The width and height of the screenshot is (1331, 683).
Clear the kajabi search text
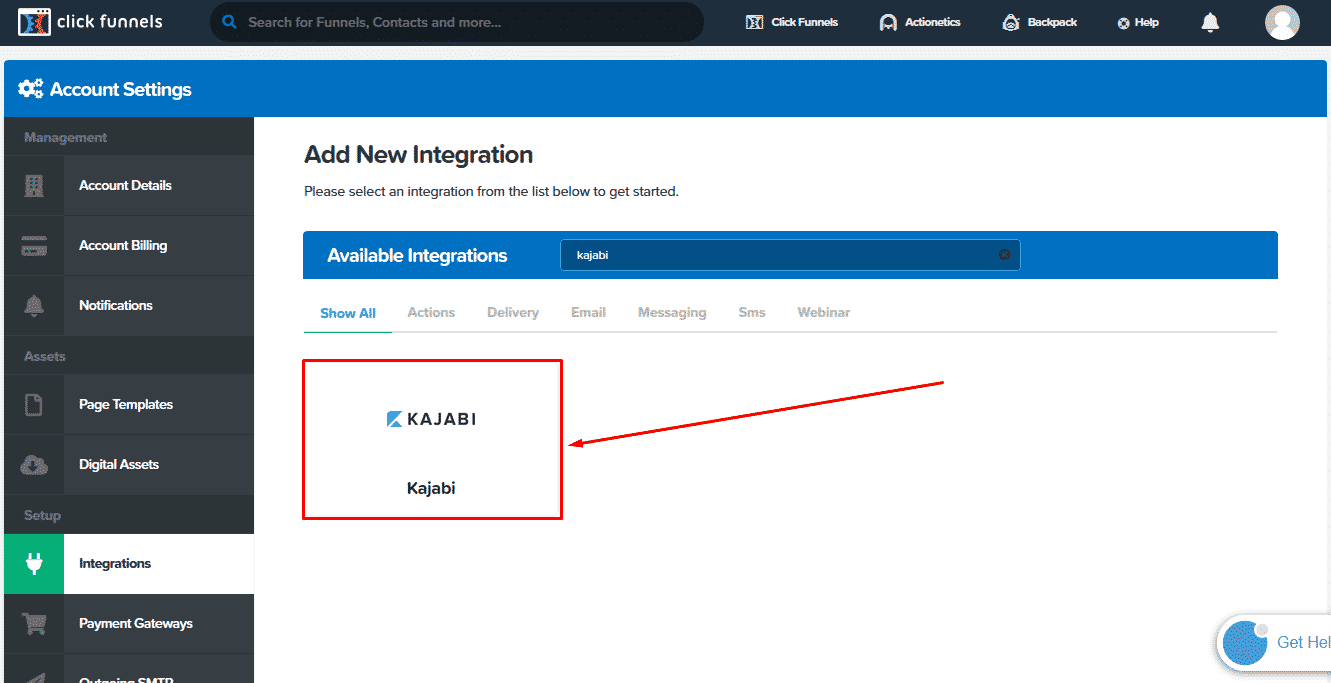(x=1004, y=255)
